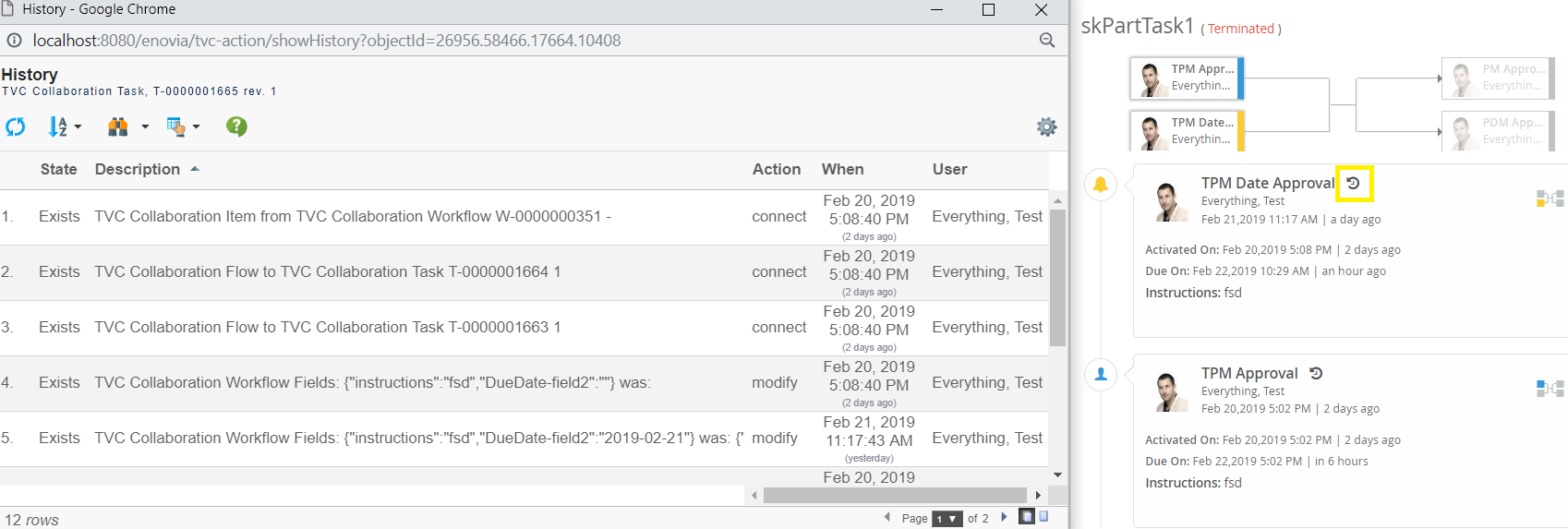Click history icon beside TPM Approval
The height and width of the screenshot is (529, 1568).
1316,374
